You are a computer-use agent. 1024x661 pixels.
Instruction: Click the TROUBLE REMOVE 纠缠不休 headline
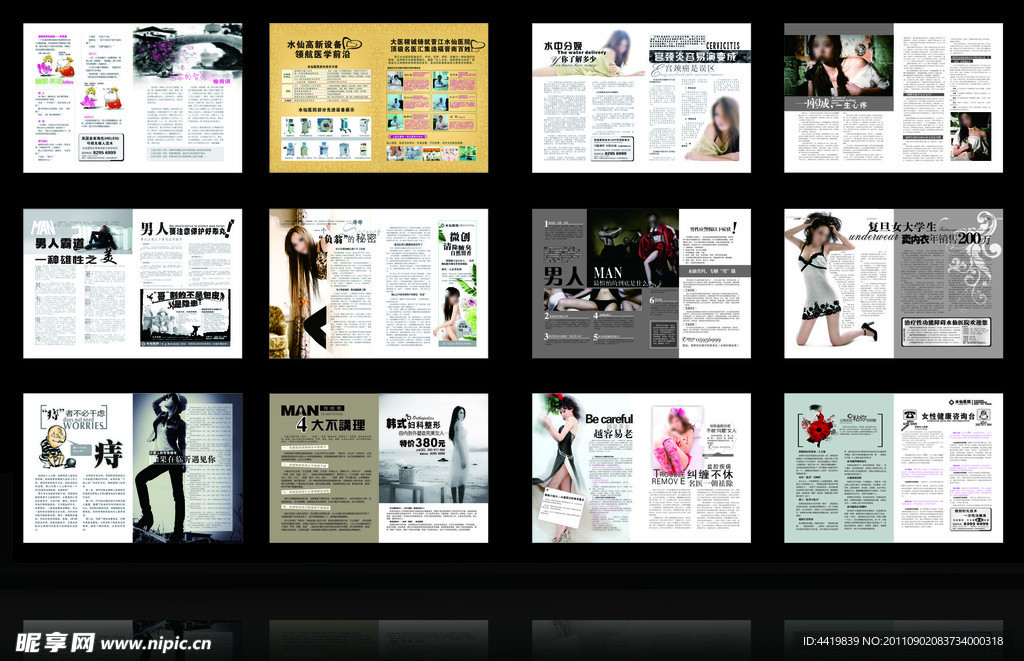pos(693,477)
